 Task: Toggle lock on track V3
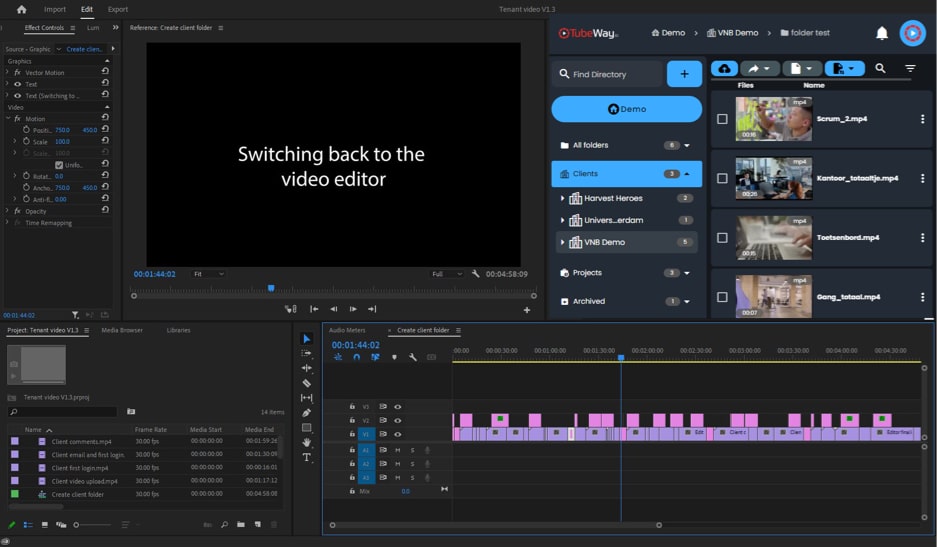[352, 407]
